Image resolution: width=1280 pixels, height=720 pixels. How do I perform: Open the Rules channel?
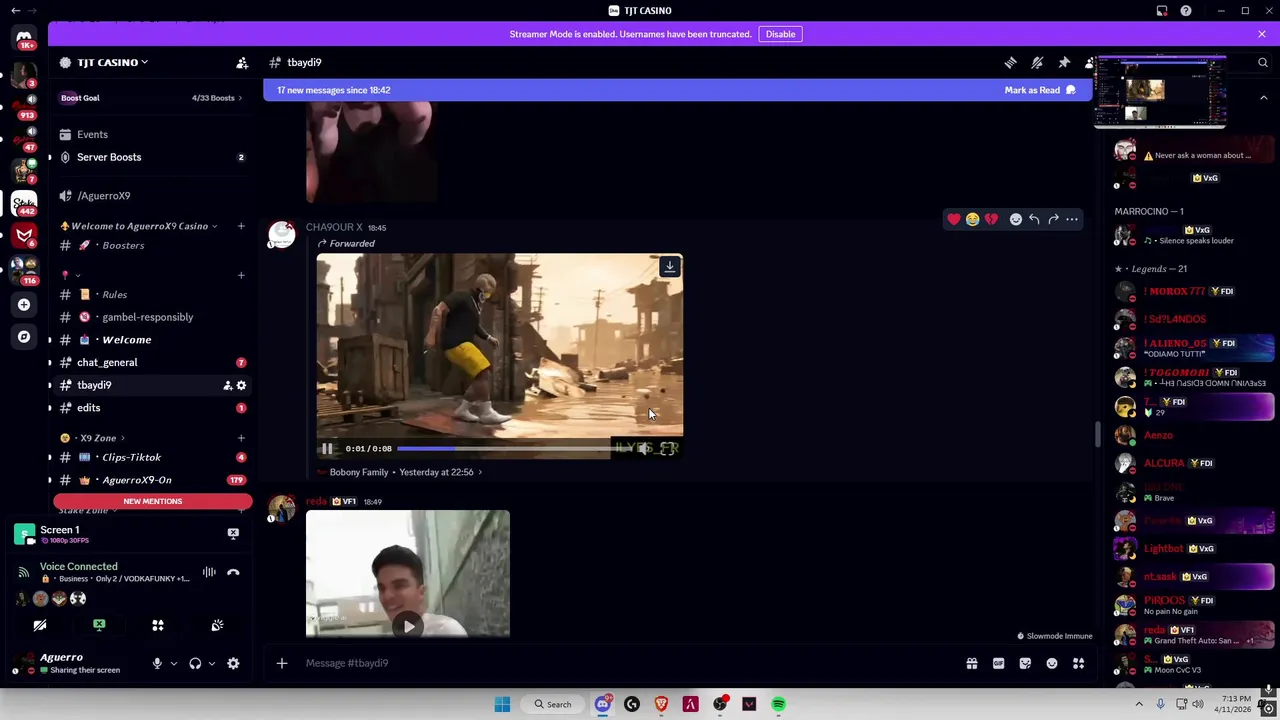pos(150,294)
